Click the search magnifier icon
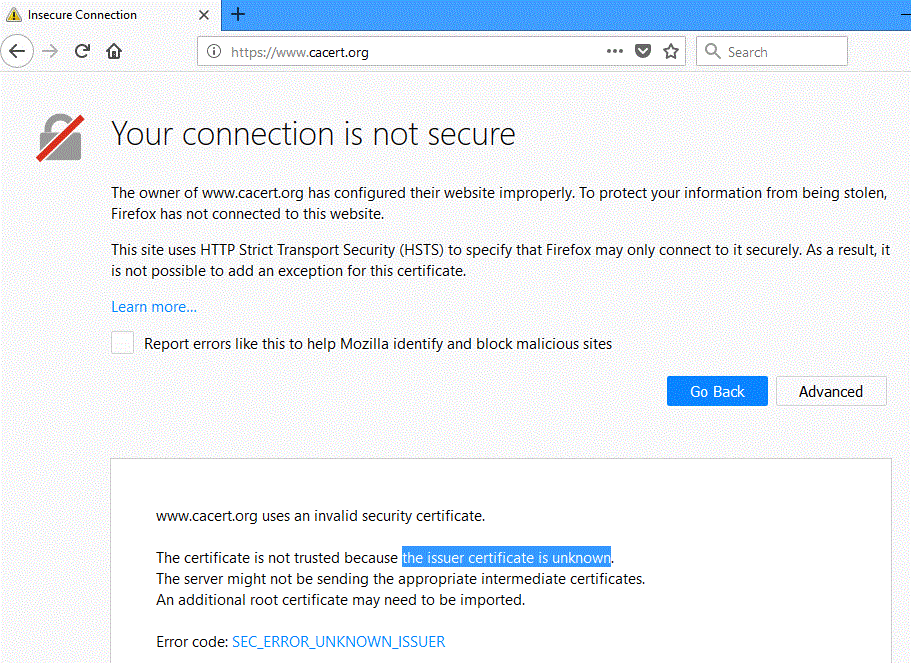 tap(712, 52)
